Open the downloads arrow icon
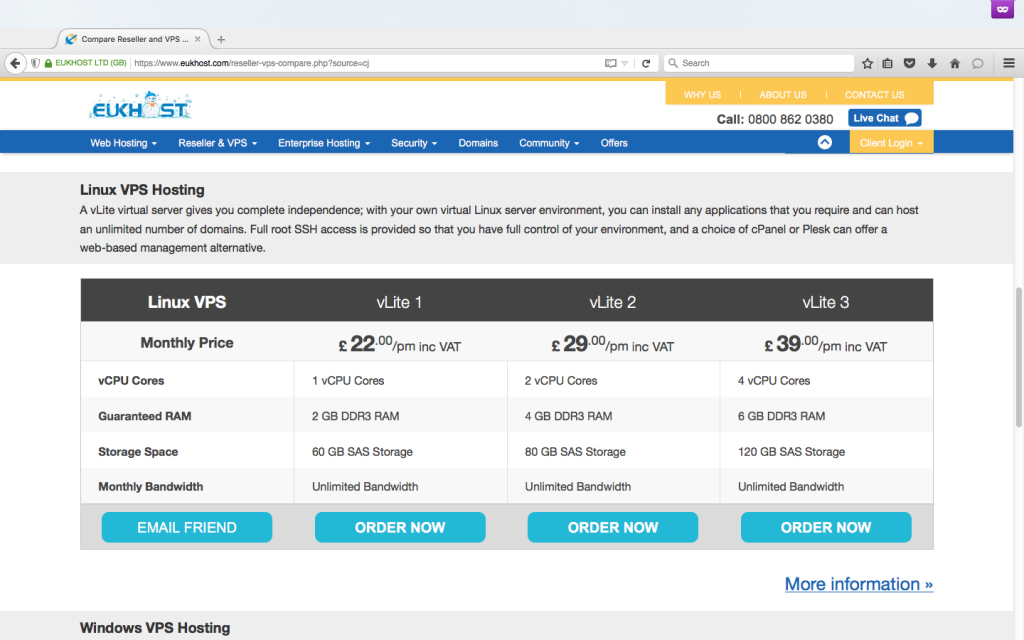 (x=932, y=63)
